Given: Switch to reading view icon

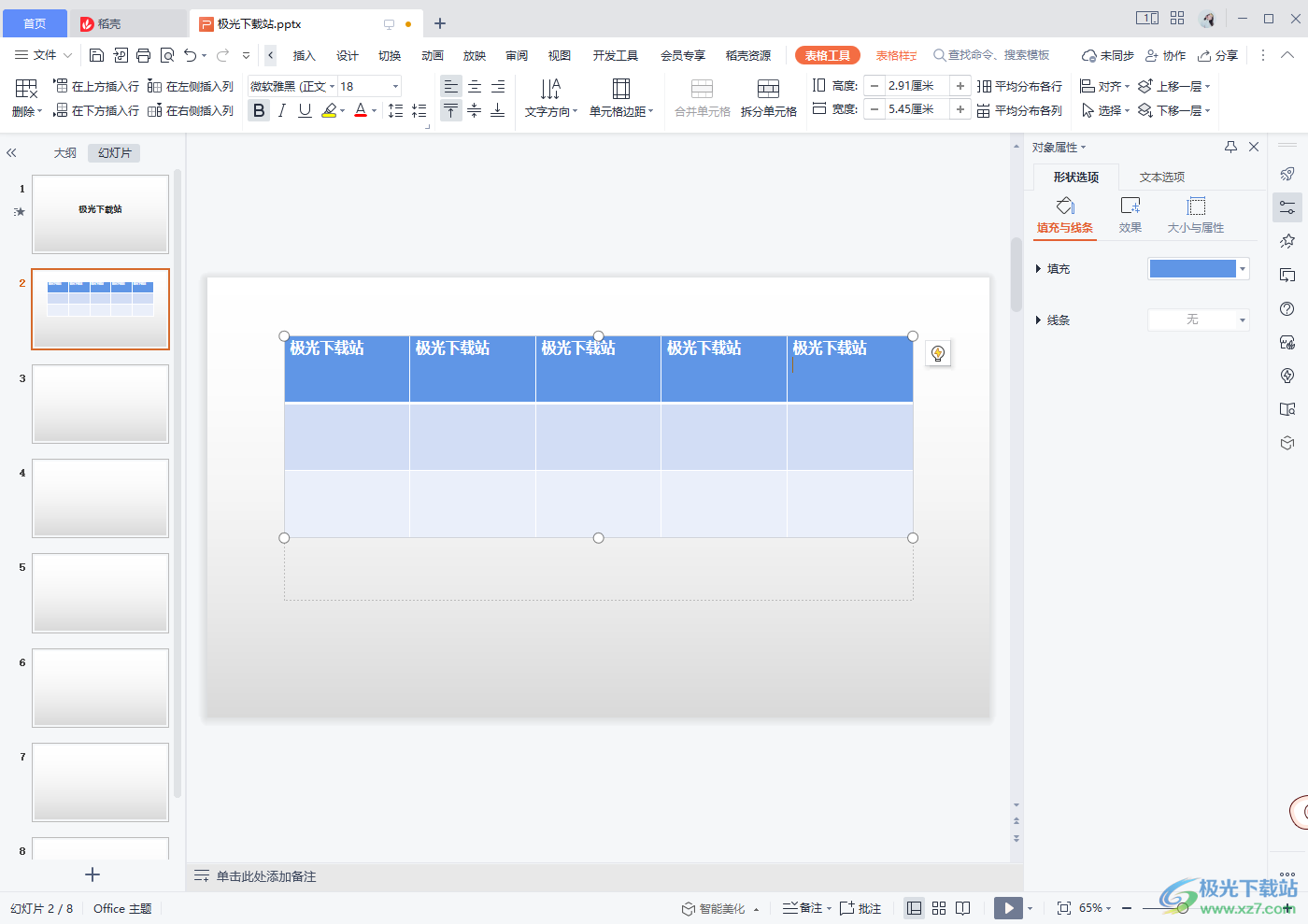Looking at the screenshot, I should tap(963, 908).
